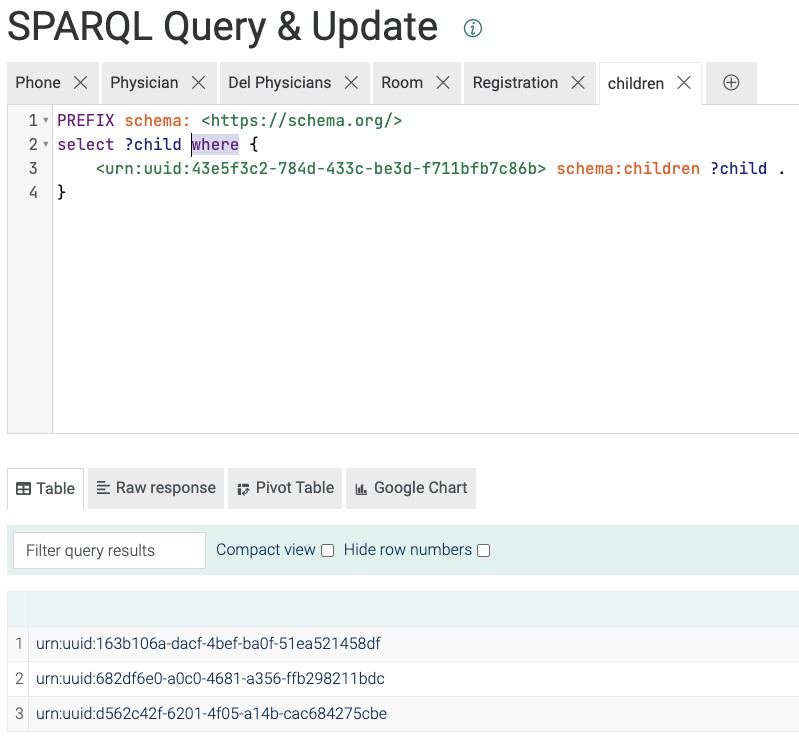This screenshot has height=752, width=799.
Task: Open result urn:uuid:d562c42f-6201-4f05 link
Action: click(211, 713)
